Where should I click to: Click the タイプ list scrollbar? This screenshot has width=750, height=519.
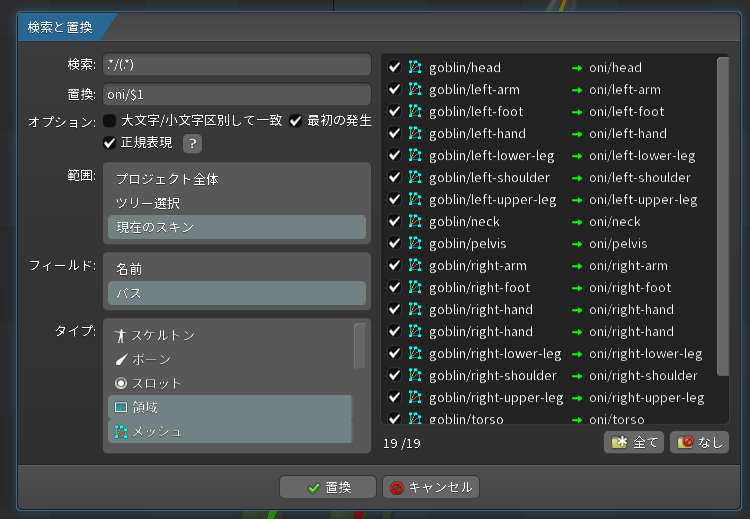pyautogui.click(x=359, y=346)
